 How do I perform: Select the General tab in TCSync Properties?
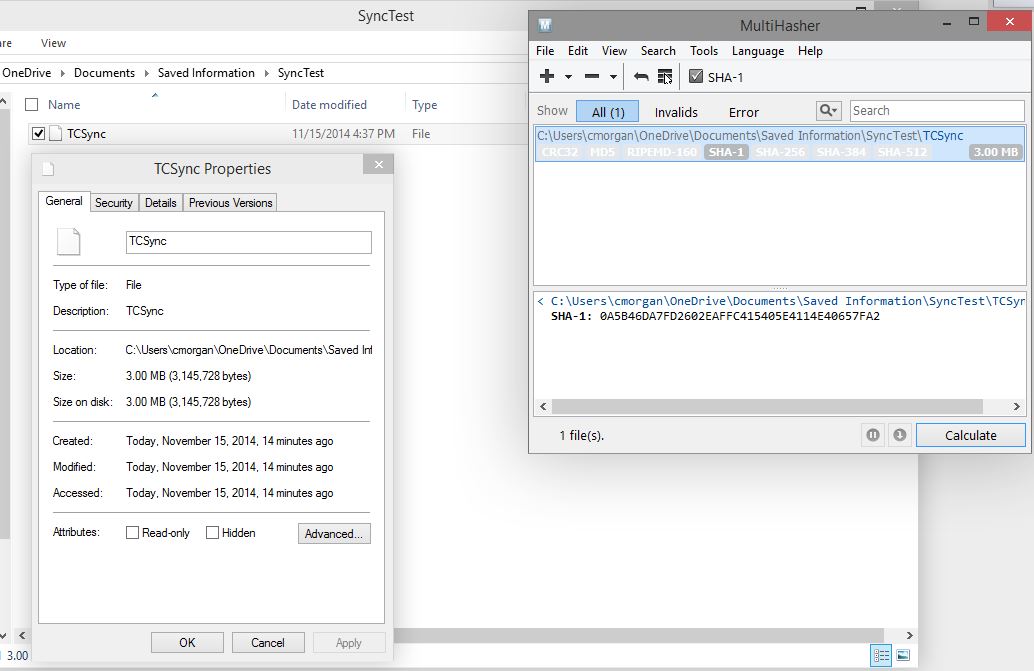click(x=64, y=201)
